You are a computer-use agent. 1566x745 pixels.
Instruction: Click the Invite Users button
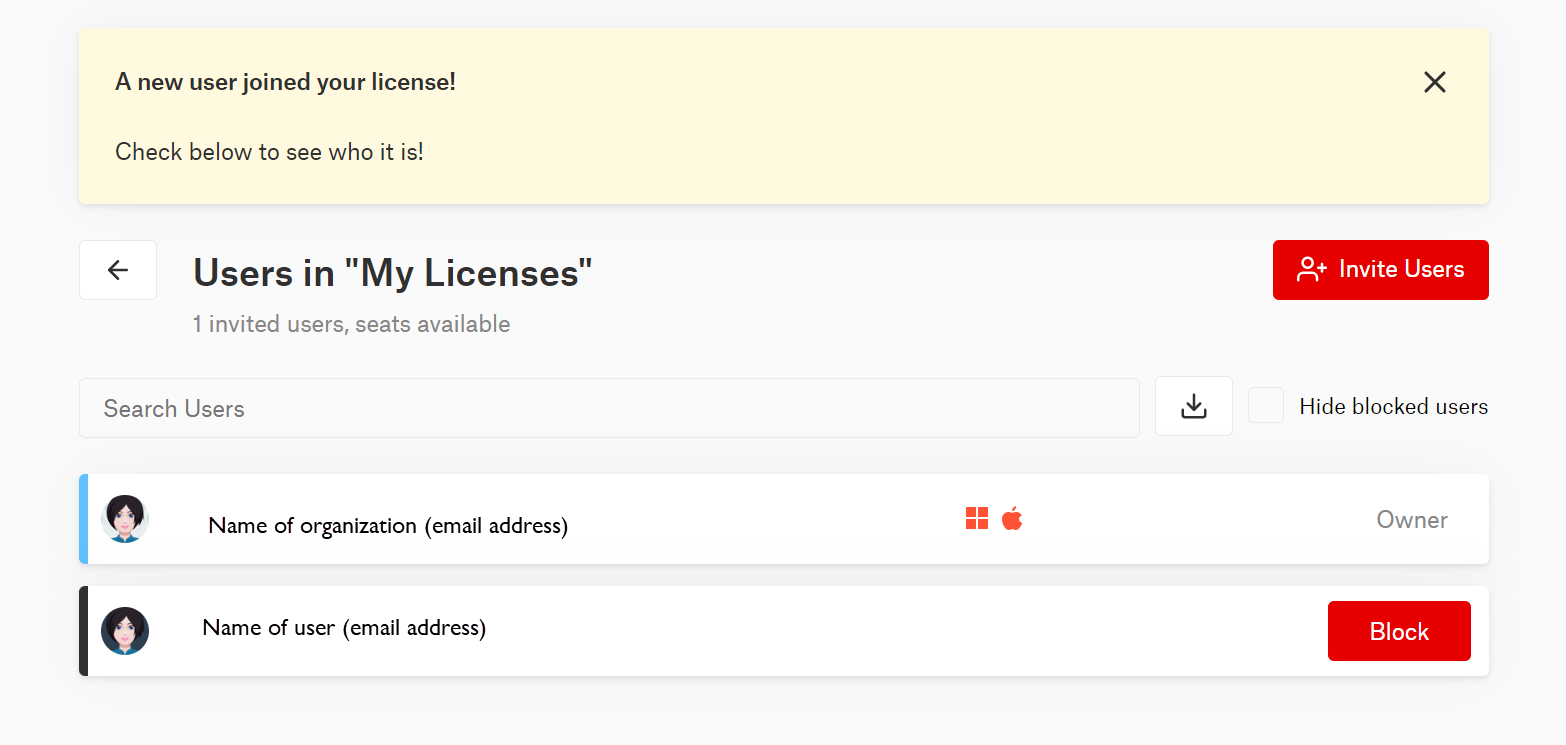click(x=1380, y=270)
